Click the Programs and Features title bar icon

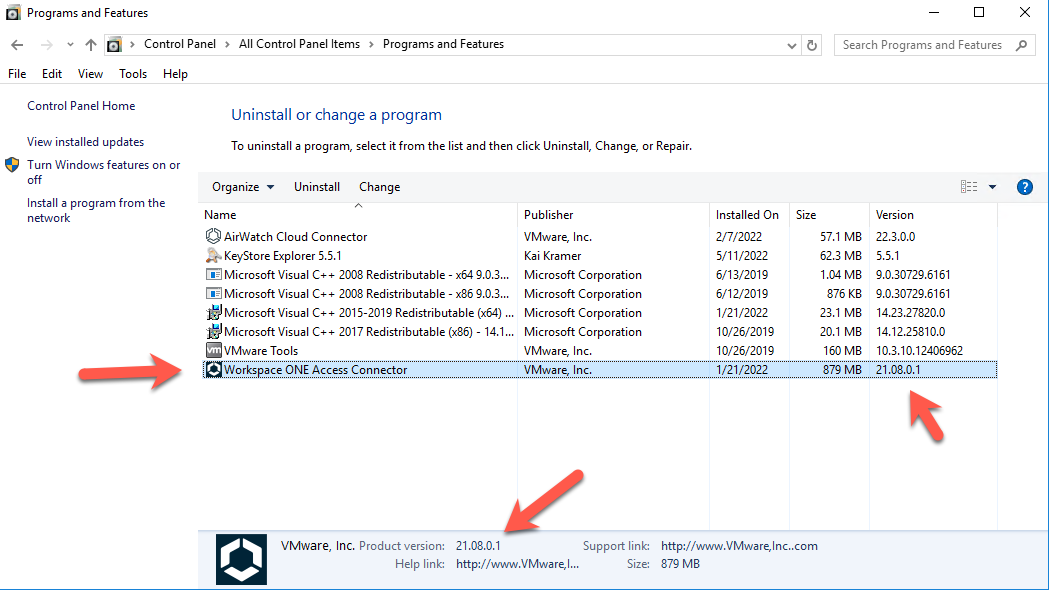(x=13, y=13)
